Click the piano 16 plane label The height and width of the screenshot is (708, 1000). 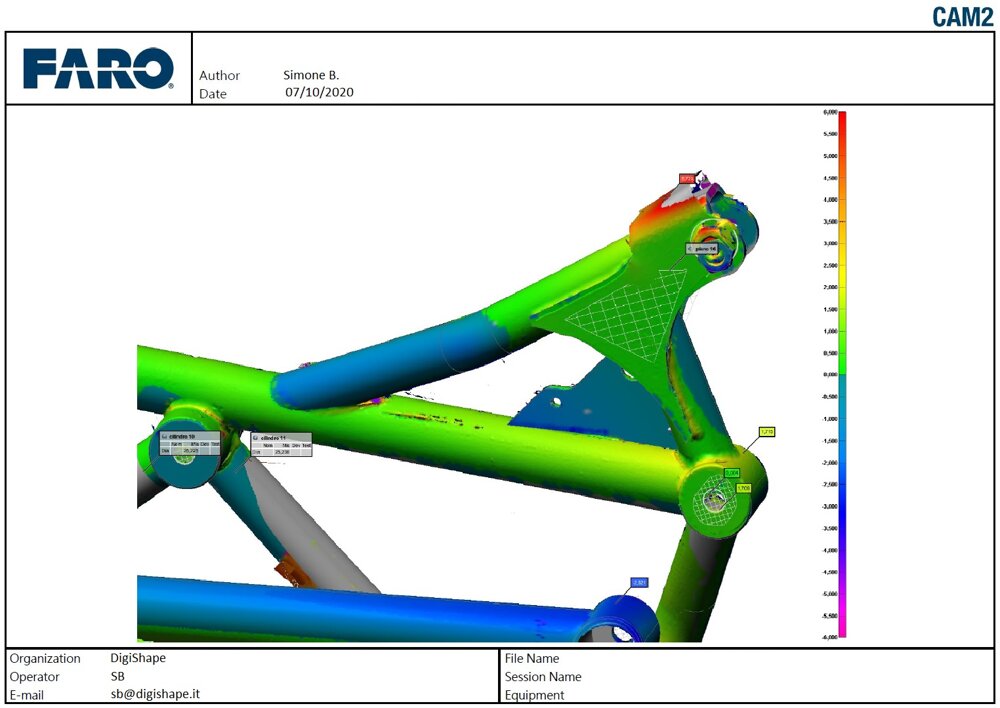tap(702, 248)
